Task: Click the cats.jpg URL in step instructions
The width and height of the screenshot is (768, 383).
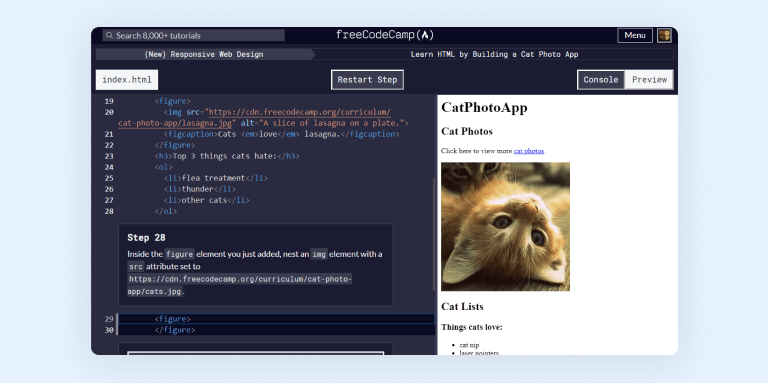Action: pyautogui.click(x=240, y=285)
